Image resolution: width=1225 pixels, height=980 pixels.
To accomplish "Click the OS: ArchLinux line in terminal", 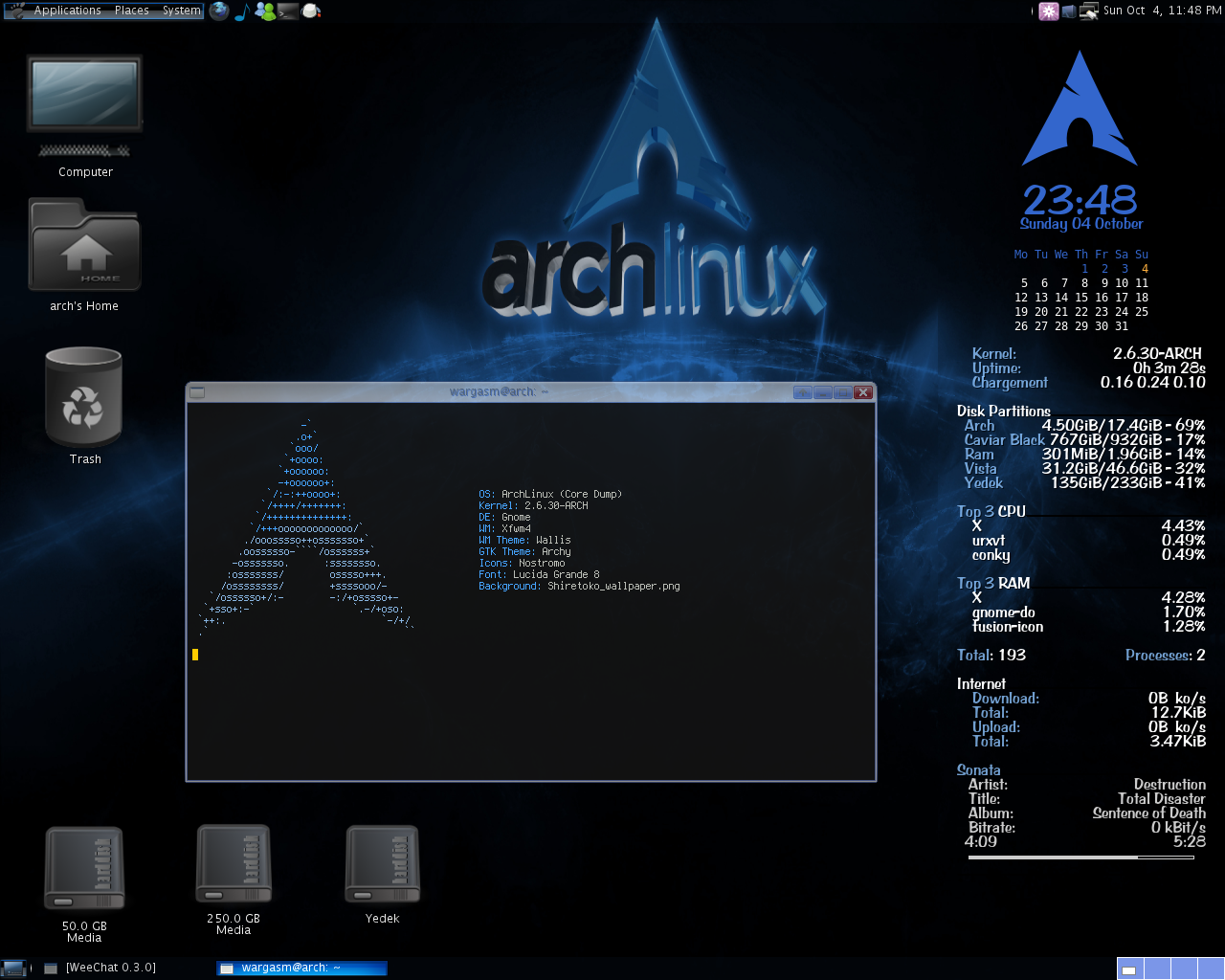I will pyautogui.click(x=550, y=495).
